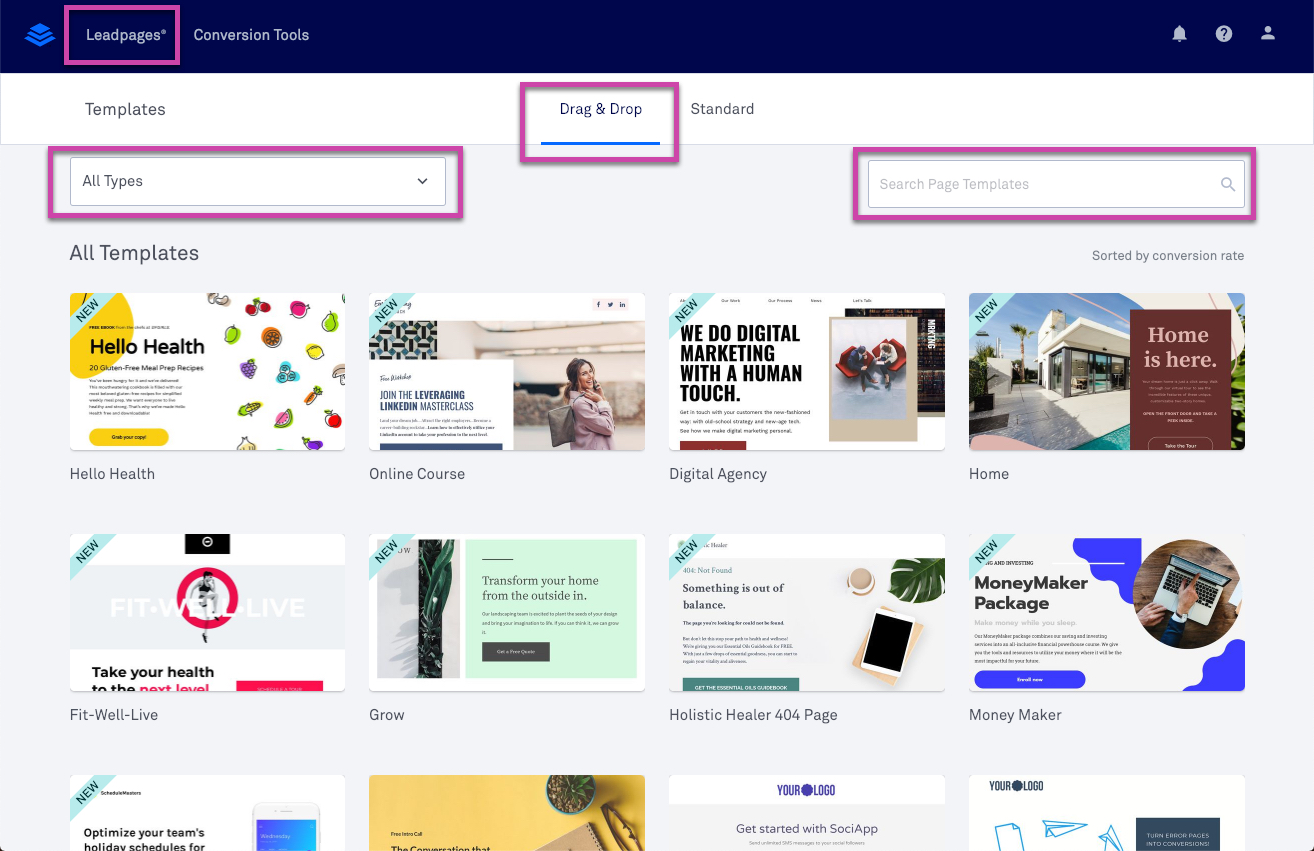The height and width of the screenshot is (851, 1314).
Task: Select the Hello Health template thumbnail
Action: [x=207, y=371]
